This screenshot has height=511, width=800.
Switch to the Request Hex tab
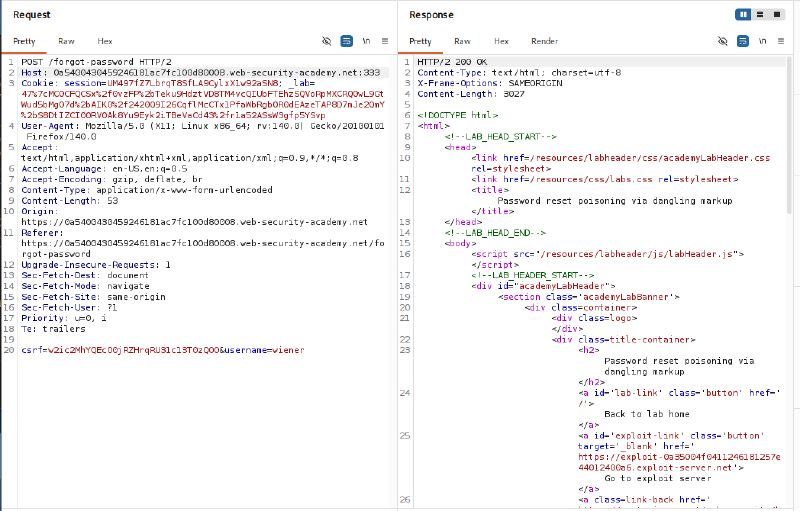105,41
